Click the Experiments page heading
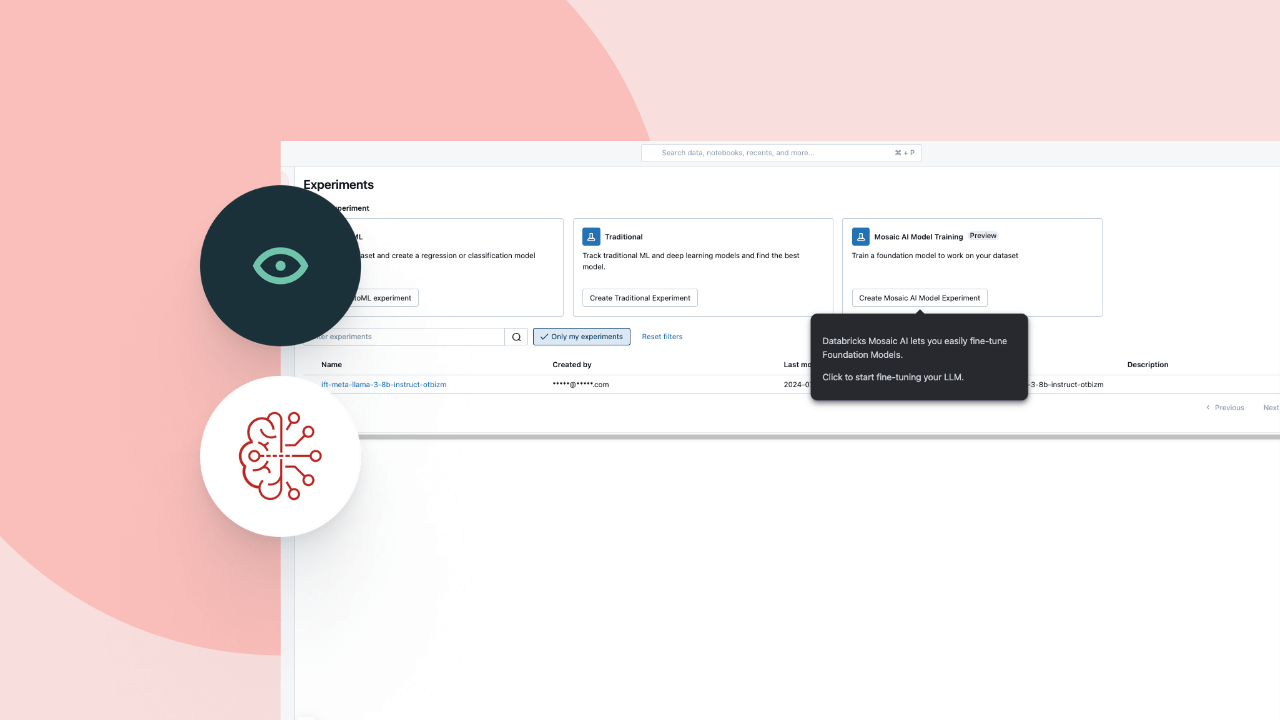The height and width of the screenshot is (720, 1280). tap(339, 185)
